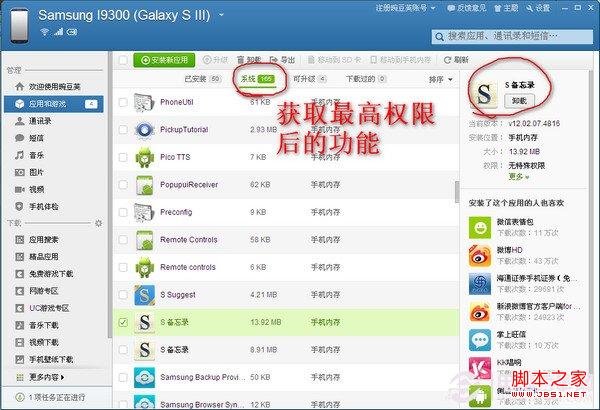
Task: Click the 刷新 refresh button
Action: (x=456, y=60)
